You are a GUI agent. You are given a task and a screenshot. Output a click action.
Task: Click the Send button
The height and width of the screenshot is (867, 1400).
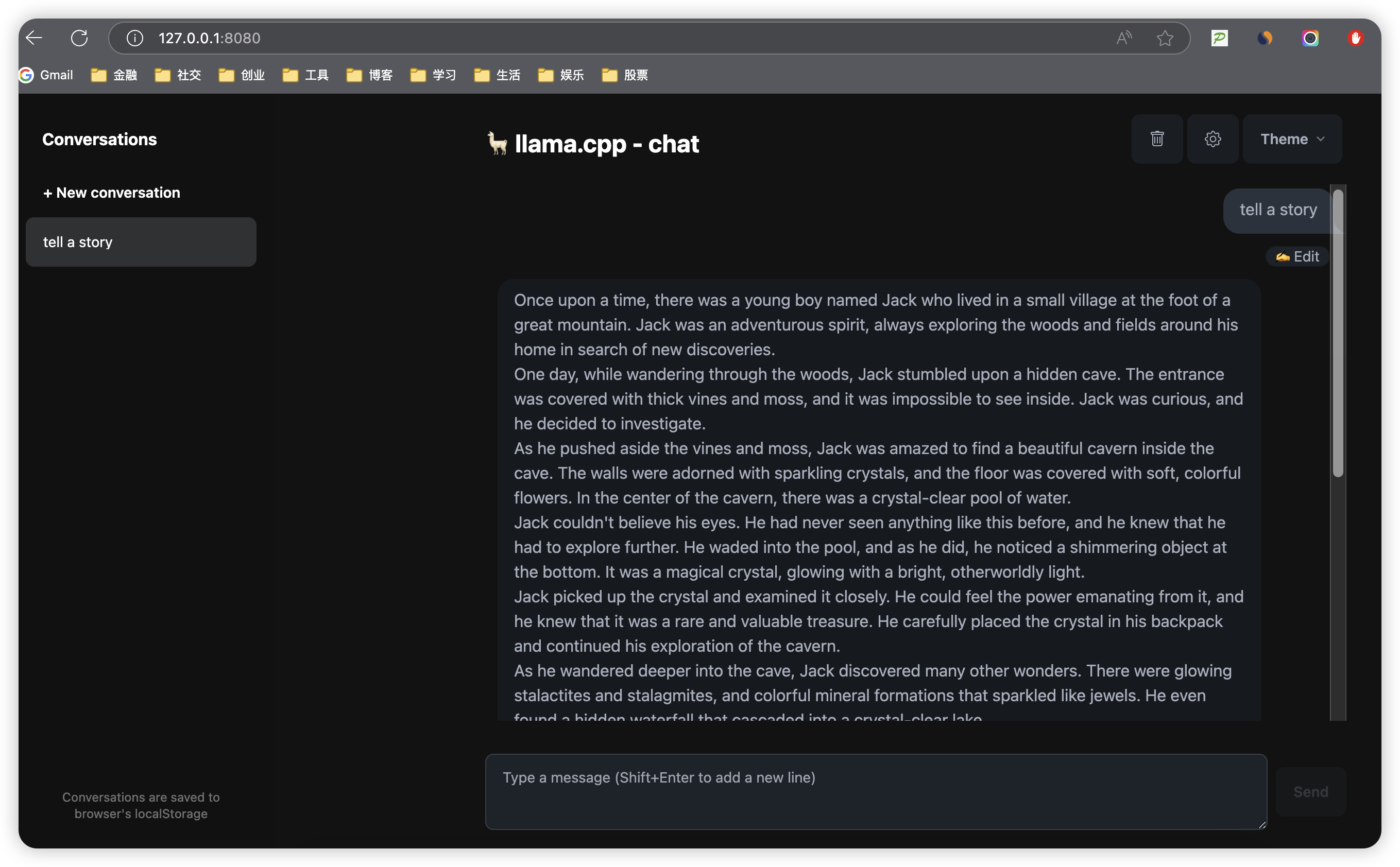tap(1310, 792)
